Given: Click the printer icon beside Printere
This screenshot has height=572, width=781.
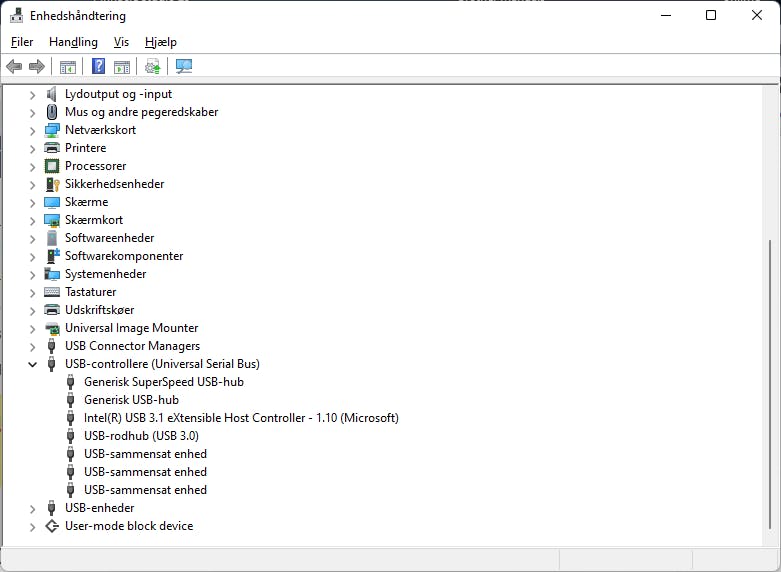Looking at the screenshot, I should click(51, 148).
